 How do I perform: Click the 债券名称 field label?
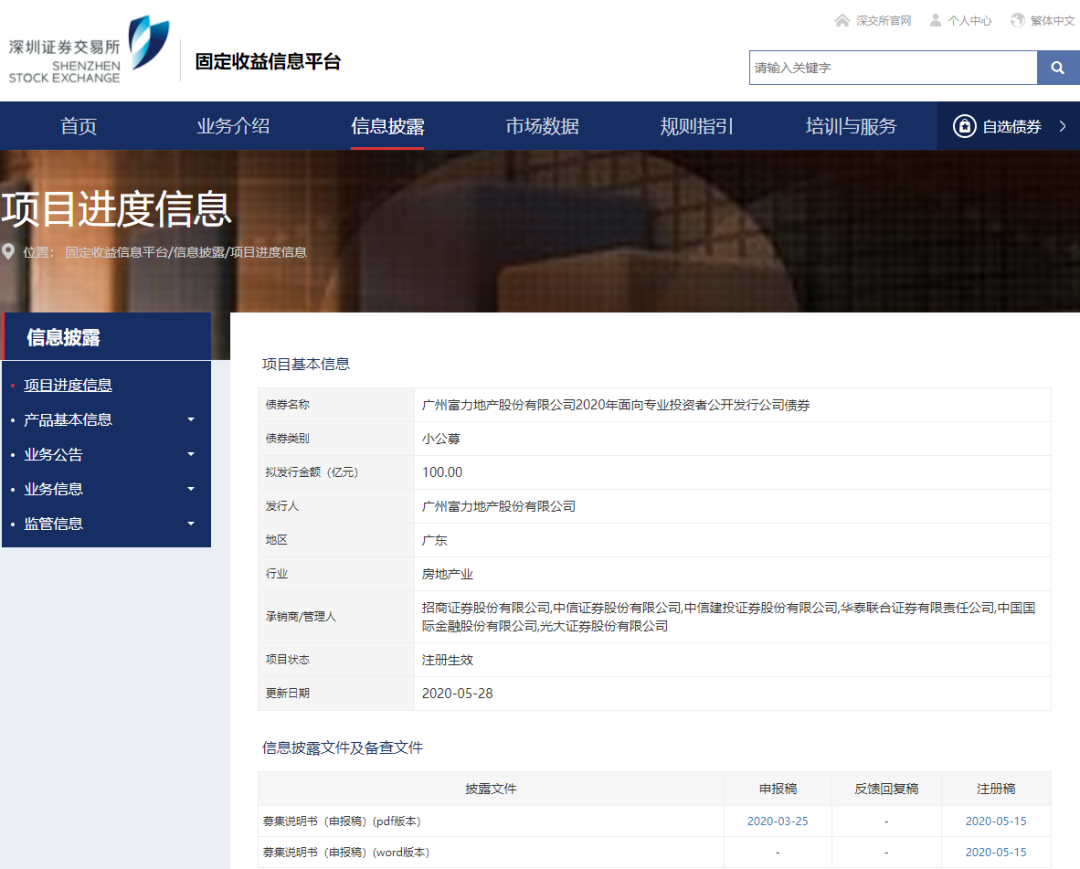point(287,404)
